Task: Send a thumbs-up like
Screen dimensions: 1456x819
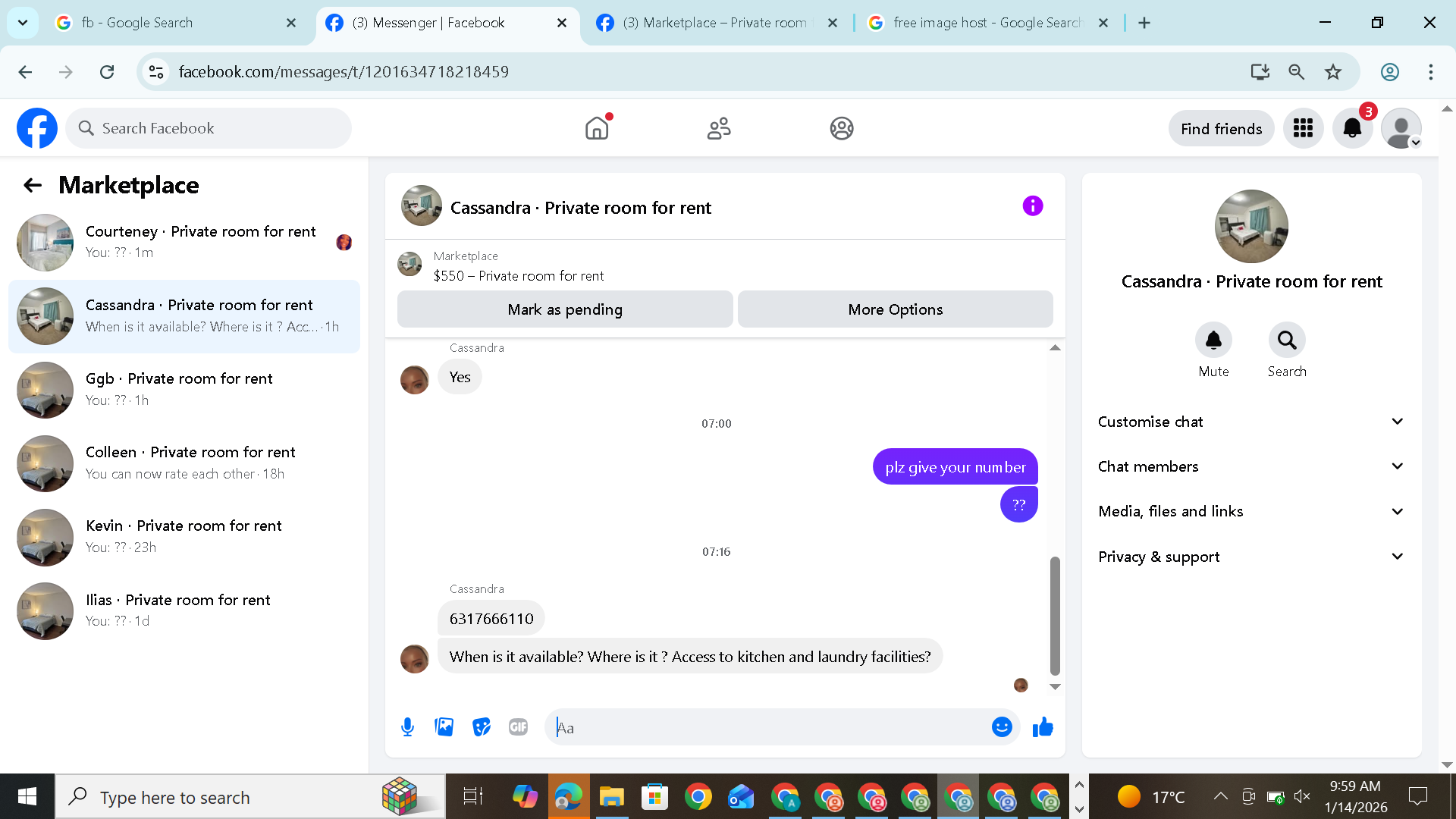Action: click(1043, 727)
